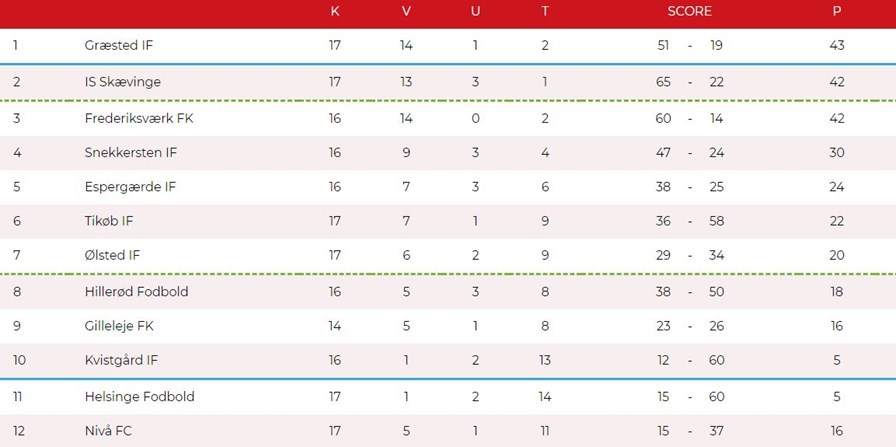Click Græsted IF's 43 points value
Screen dimensions: 896x447
click(837, 46)
